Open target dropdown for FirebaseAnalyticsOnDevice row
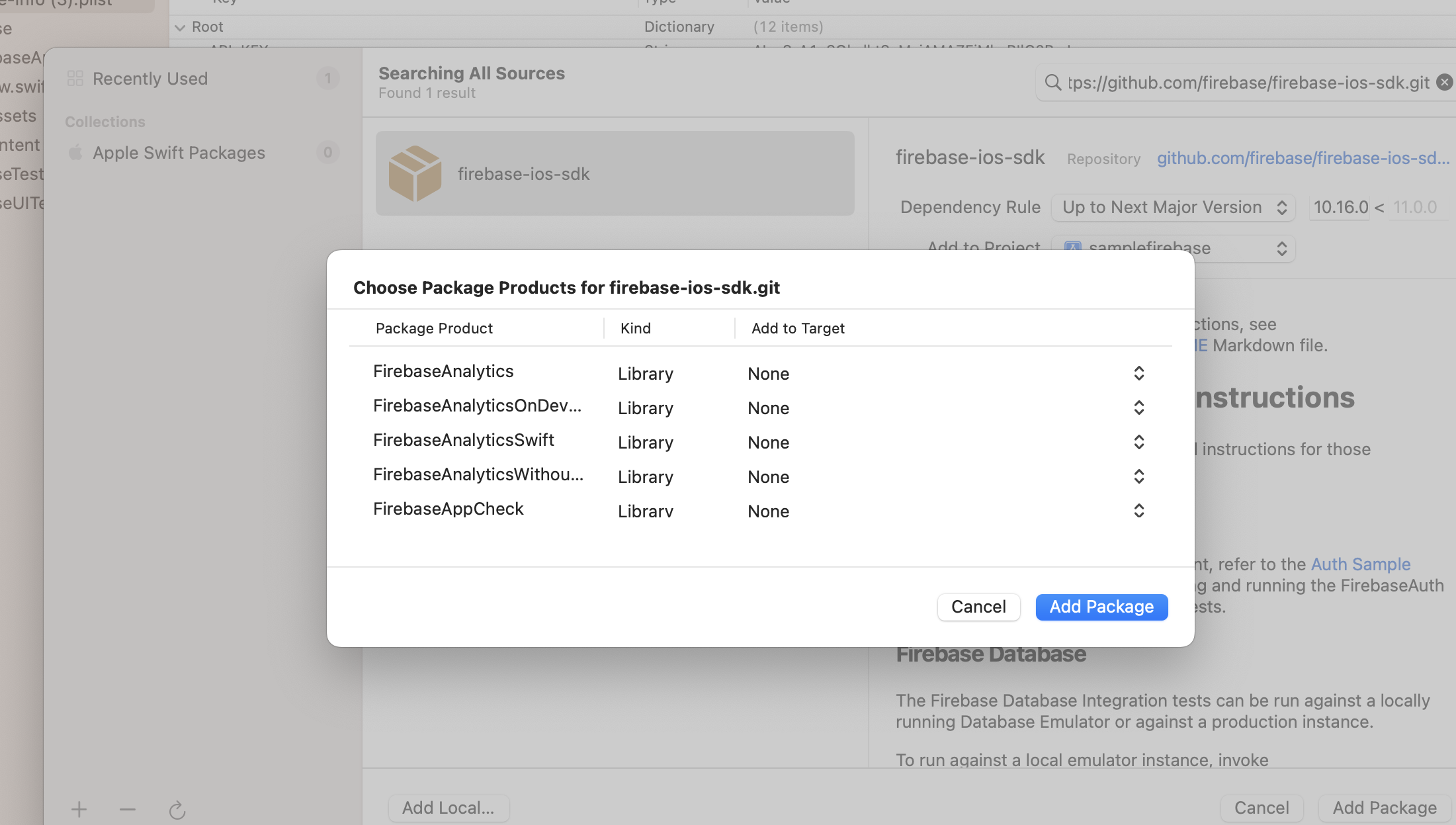1456x825 pixels. (1138, 408)
